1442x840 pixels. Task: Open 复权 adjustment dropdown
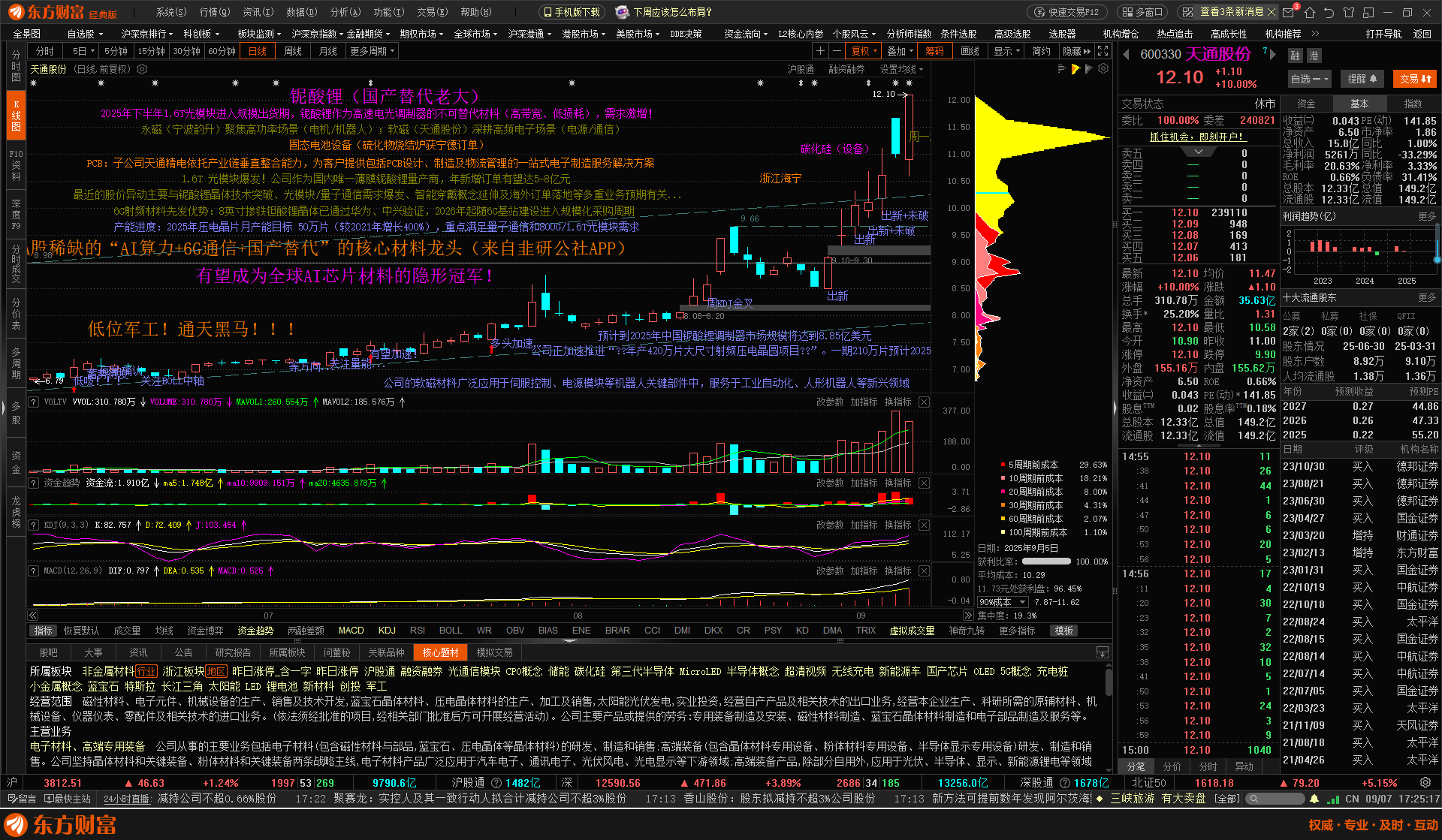coord(864,51)
